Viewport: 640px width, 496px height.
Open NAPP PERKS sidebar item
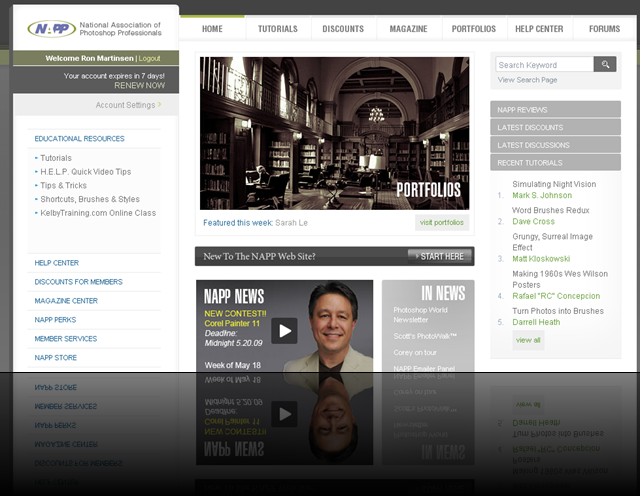click(55, 320)
